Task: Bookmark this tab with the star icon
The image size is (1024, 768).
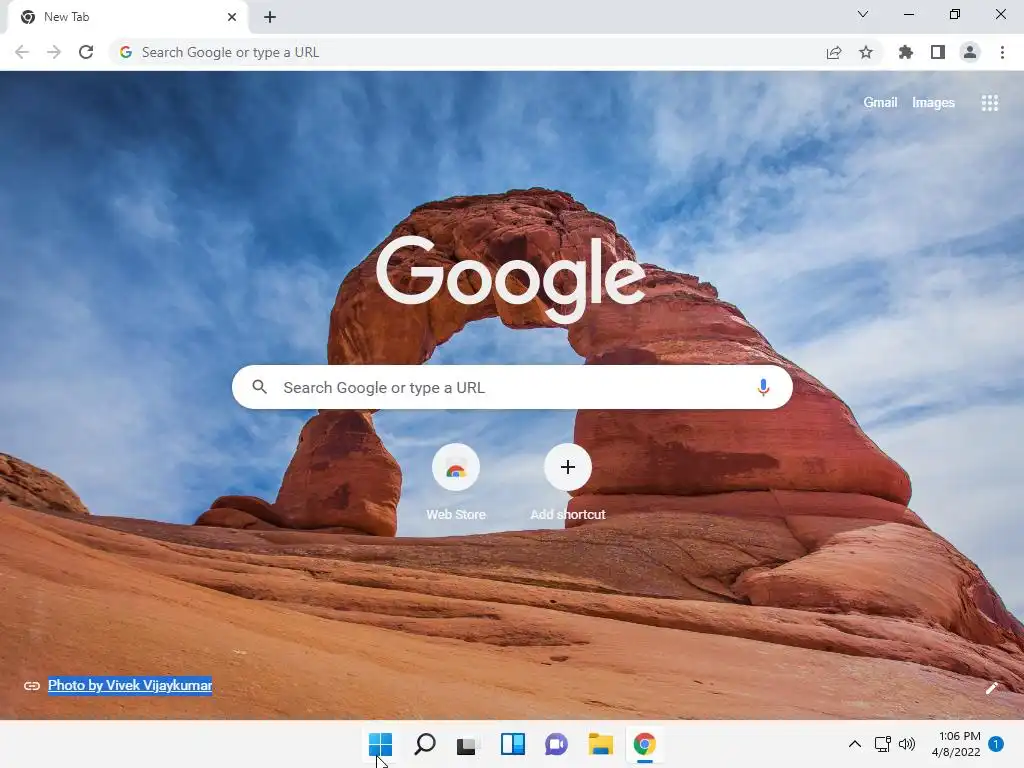Action: (866, 52)
